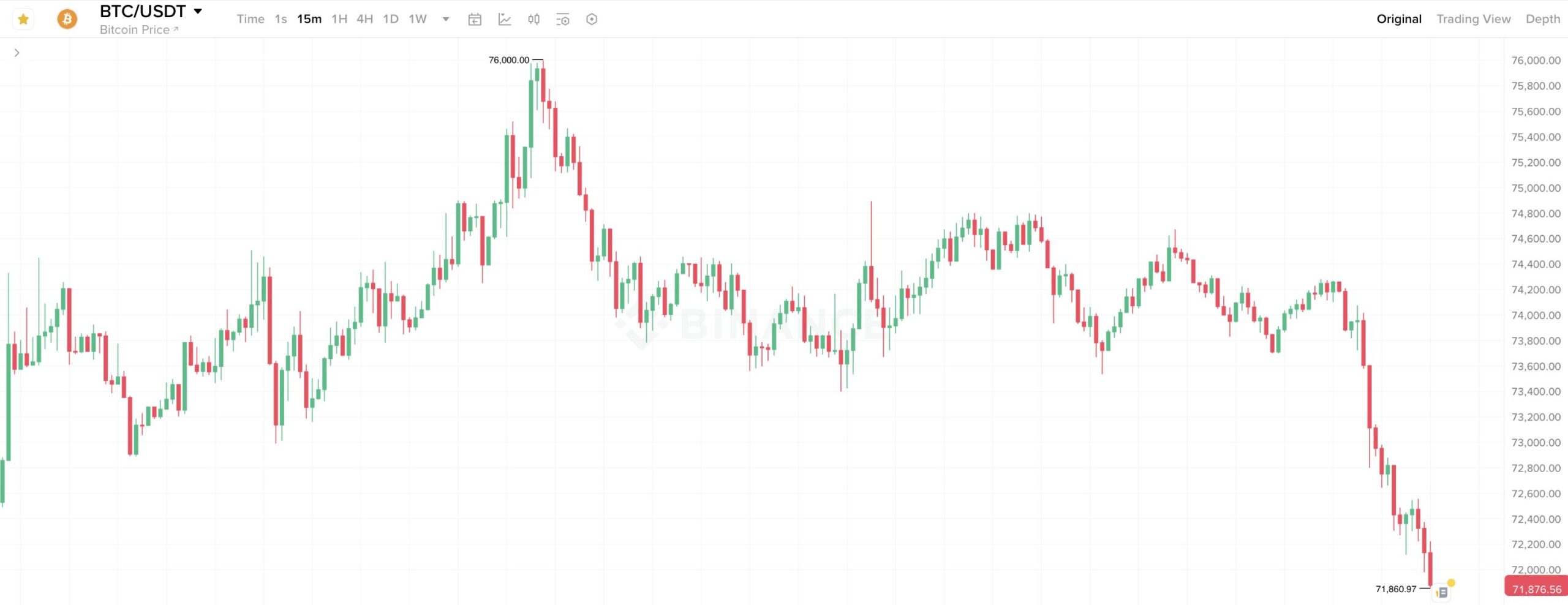Viewport: 1568px width, 605px height.
Task: Switch to the 1W interval
Action: point(418,19)
